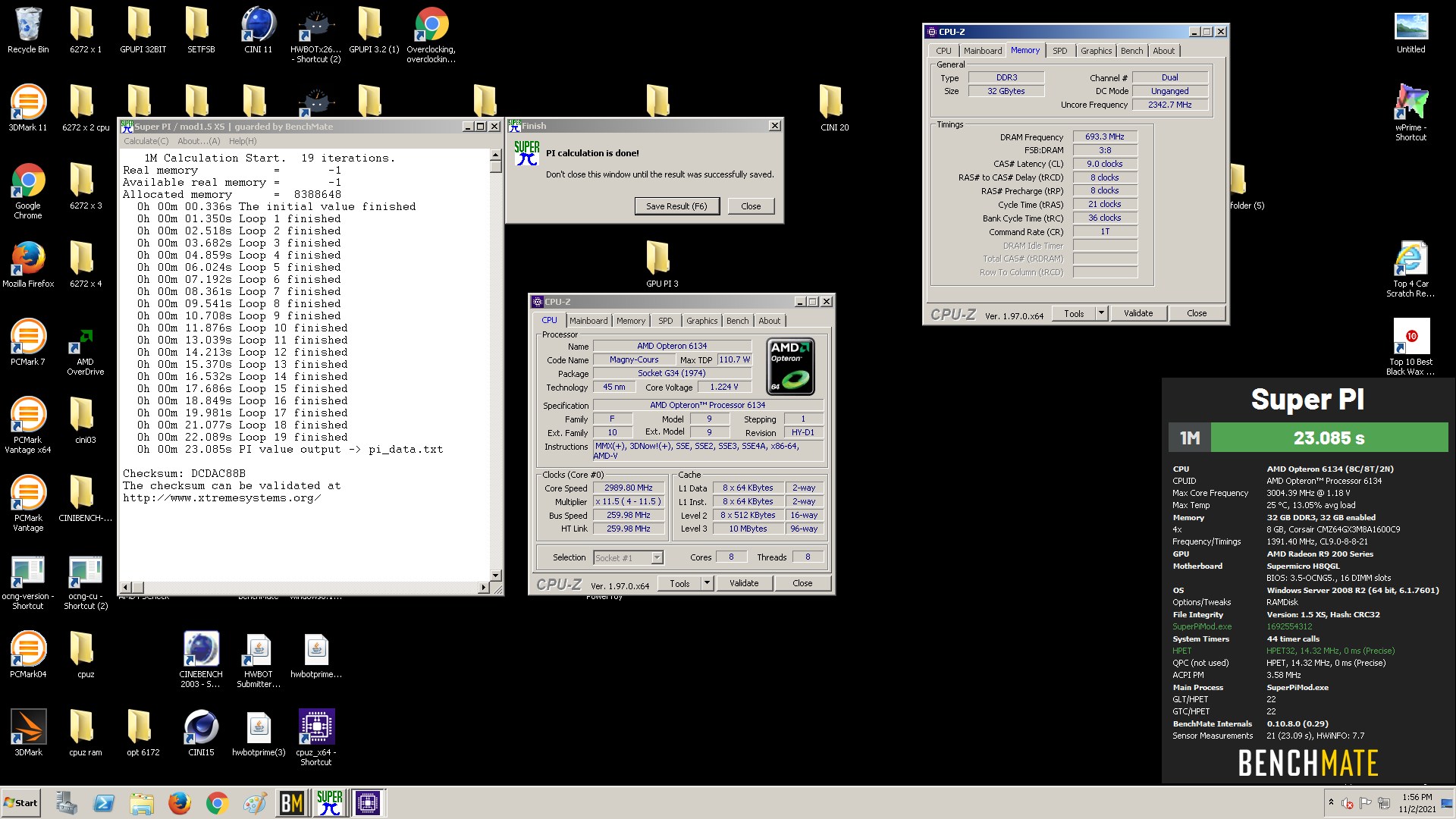The width and height of the screenshot is (1456, 819).
Task: Open the ocng-version shortcut icon
Action: (28, 582)
